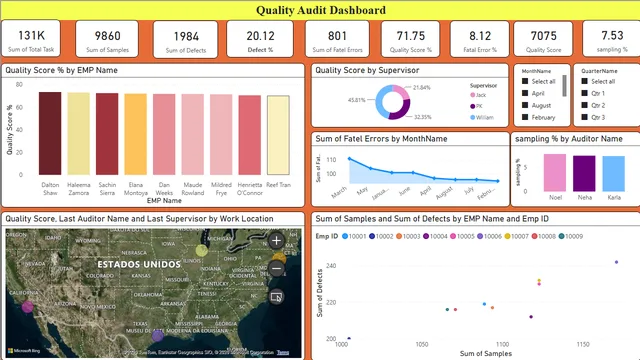Viewport: 640px width, 360px height.
Task: Tick the Qtr 3 checkbox
Action: click(584, 117)
